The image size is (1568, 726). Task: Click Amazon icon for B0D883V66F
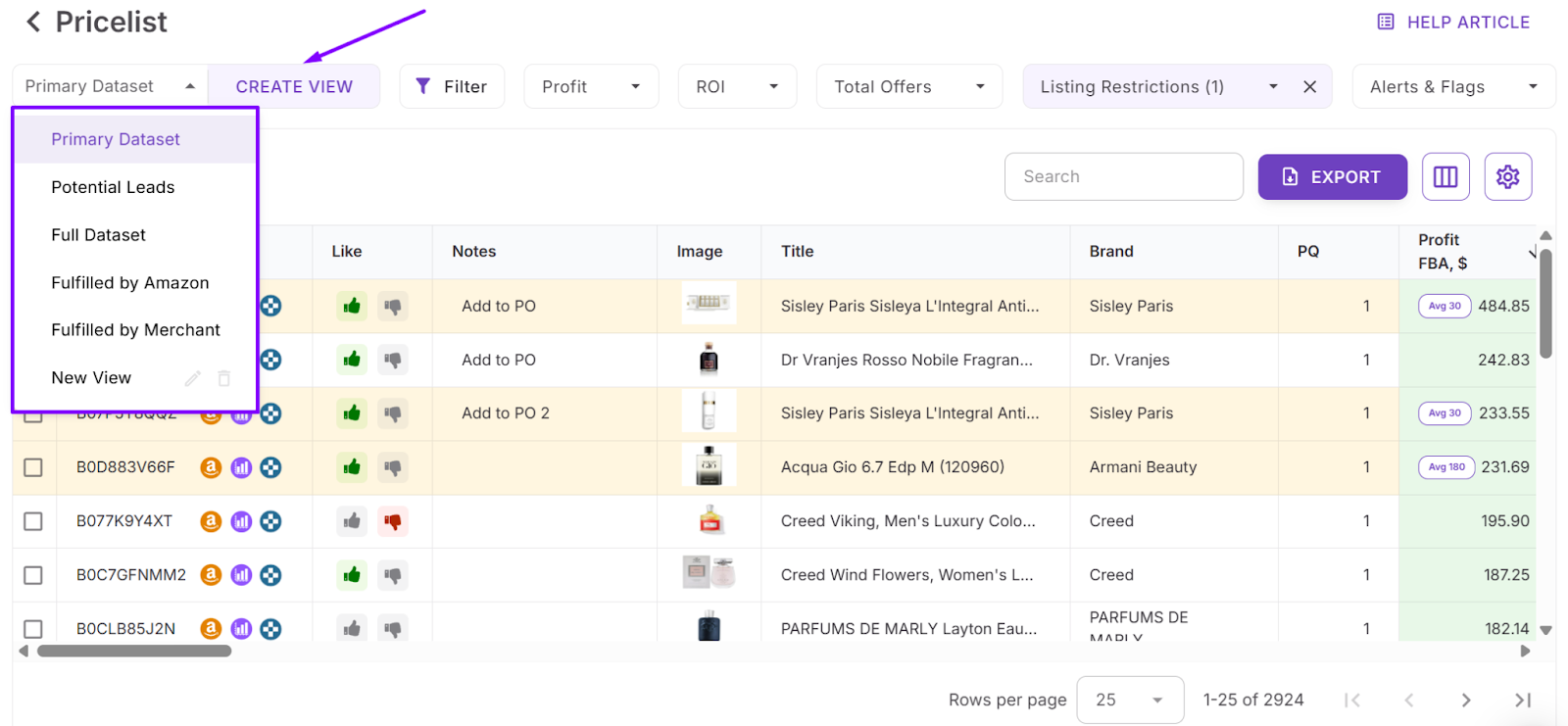[x=211, y=467]
